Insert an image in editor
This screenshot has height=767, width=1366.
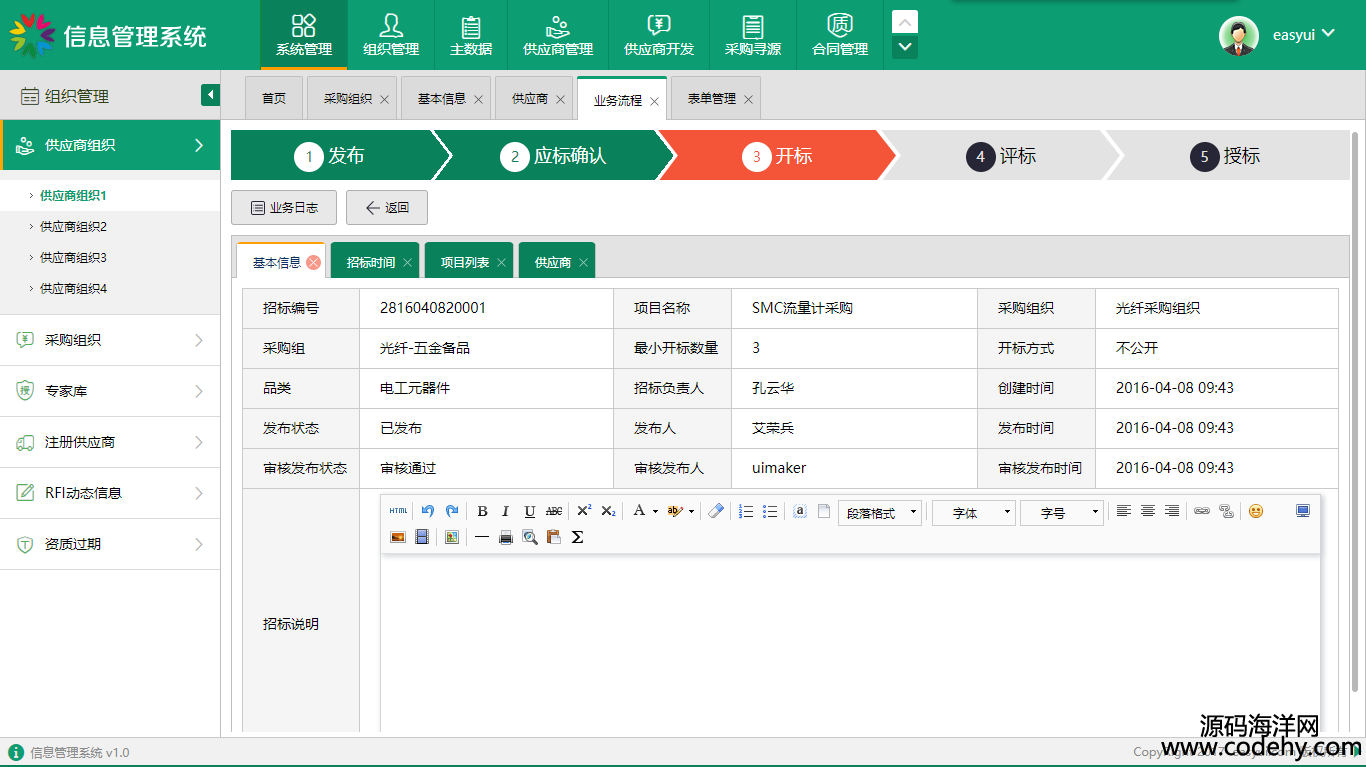(398, 537)
